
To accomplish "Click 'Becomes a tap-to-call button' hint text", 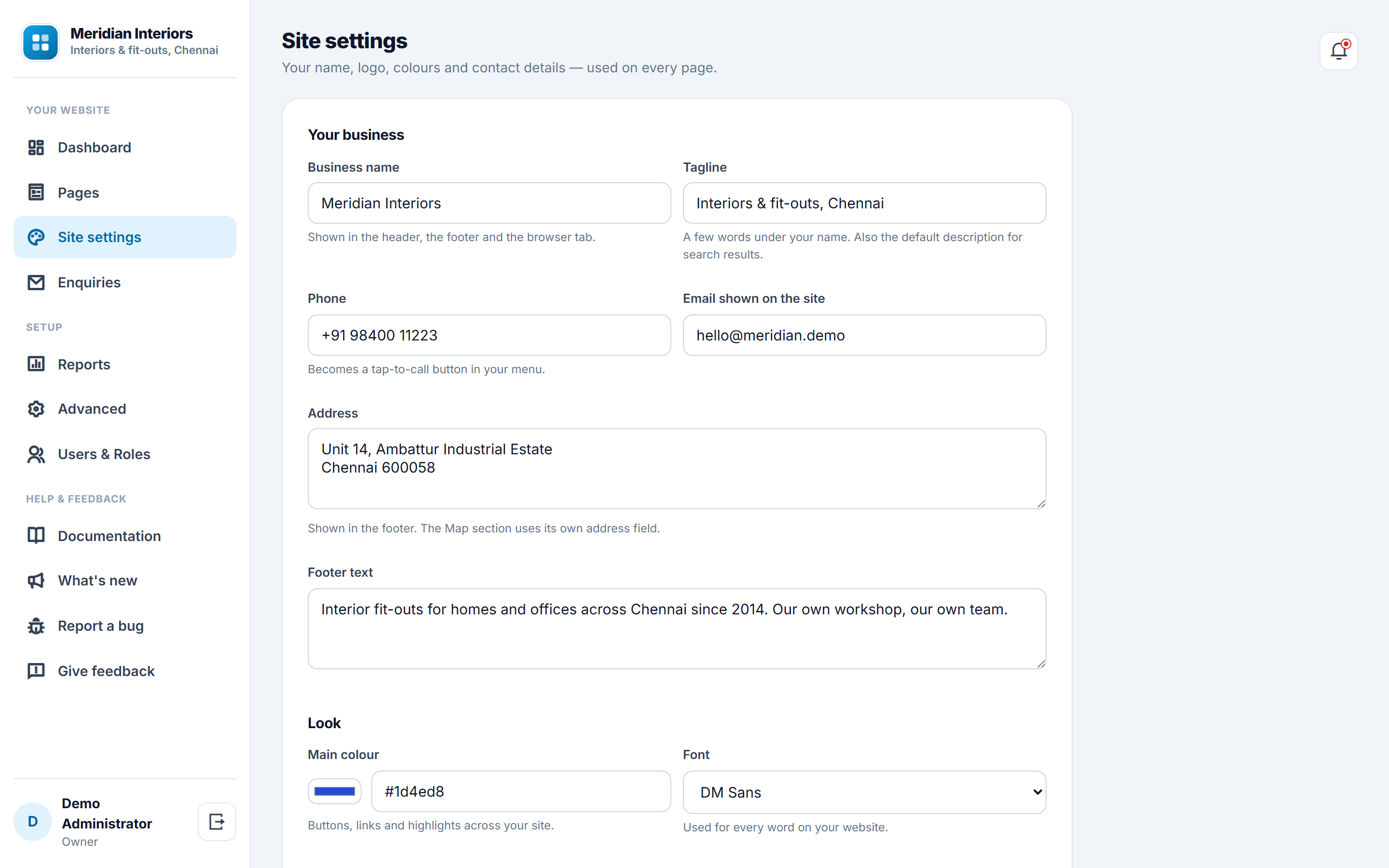I will 426,369.
